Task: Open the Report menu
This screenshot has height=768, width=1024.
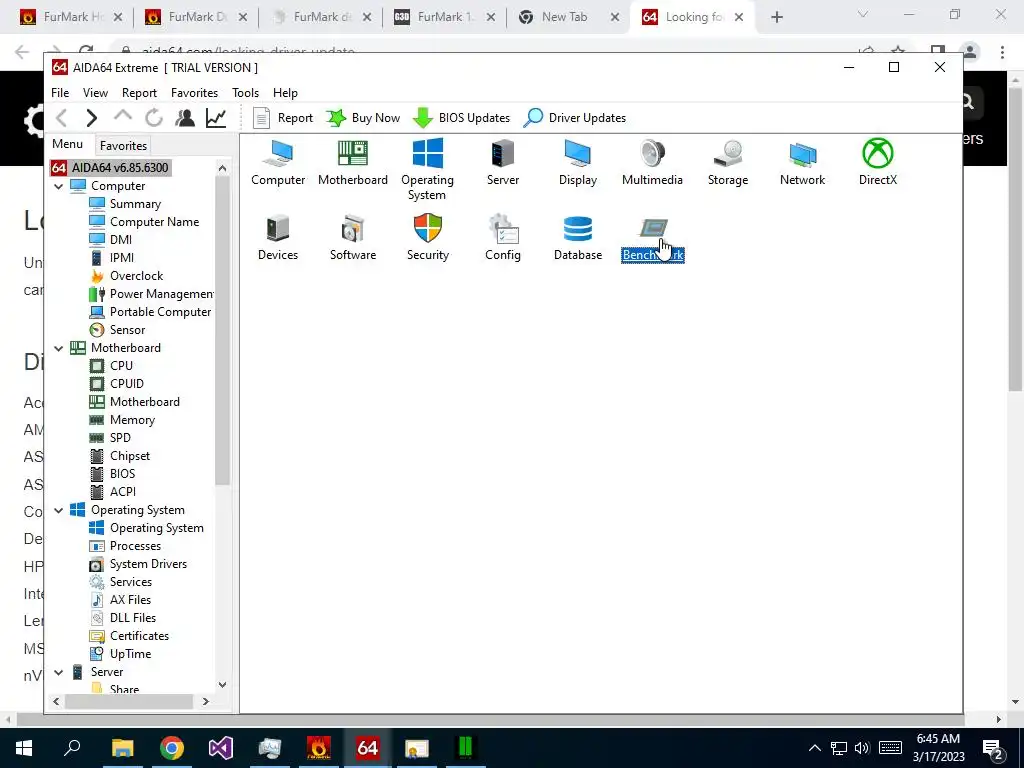Action: pyautogui.click(x=139, y=93)
